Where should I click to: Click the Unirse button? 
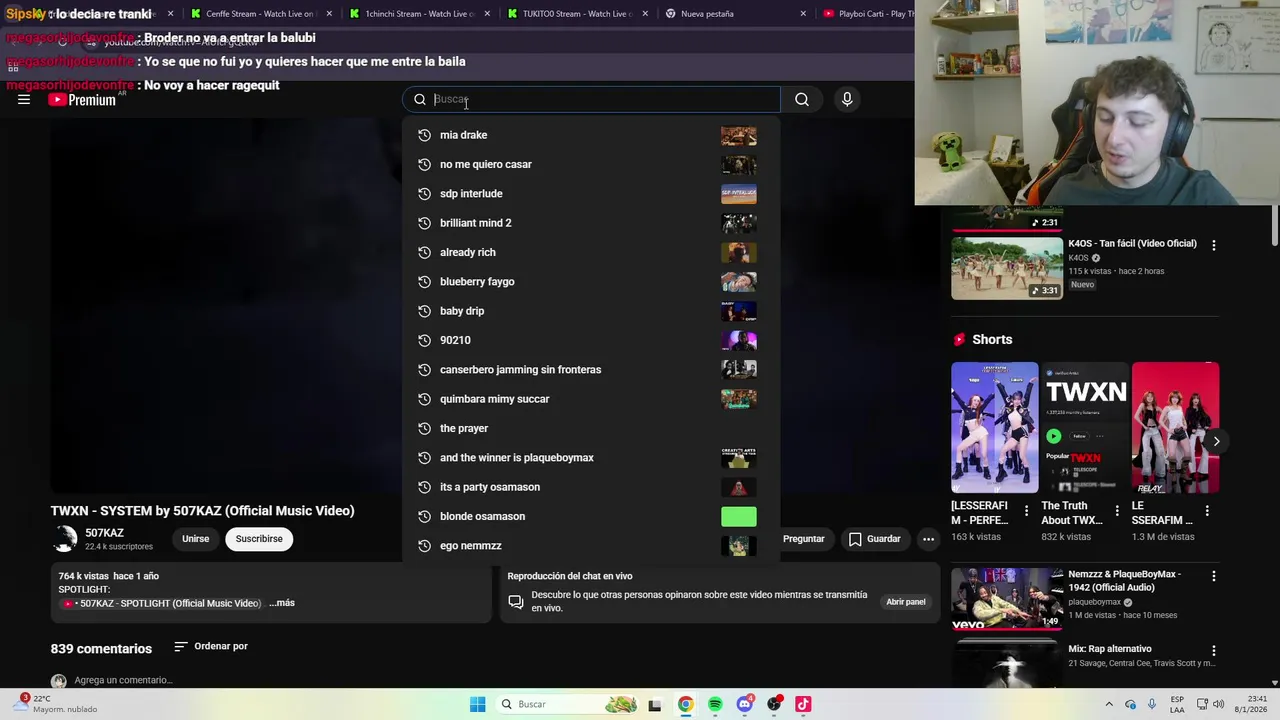(196, 539)
